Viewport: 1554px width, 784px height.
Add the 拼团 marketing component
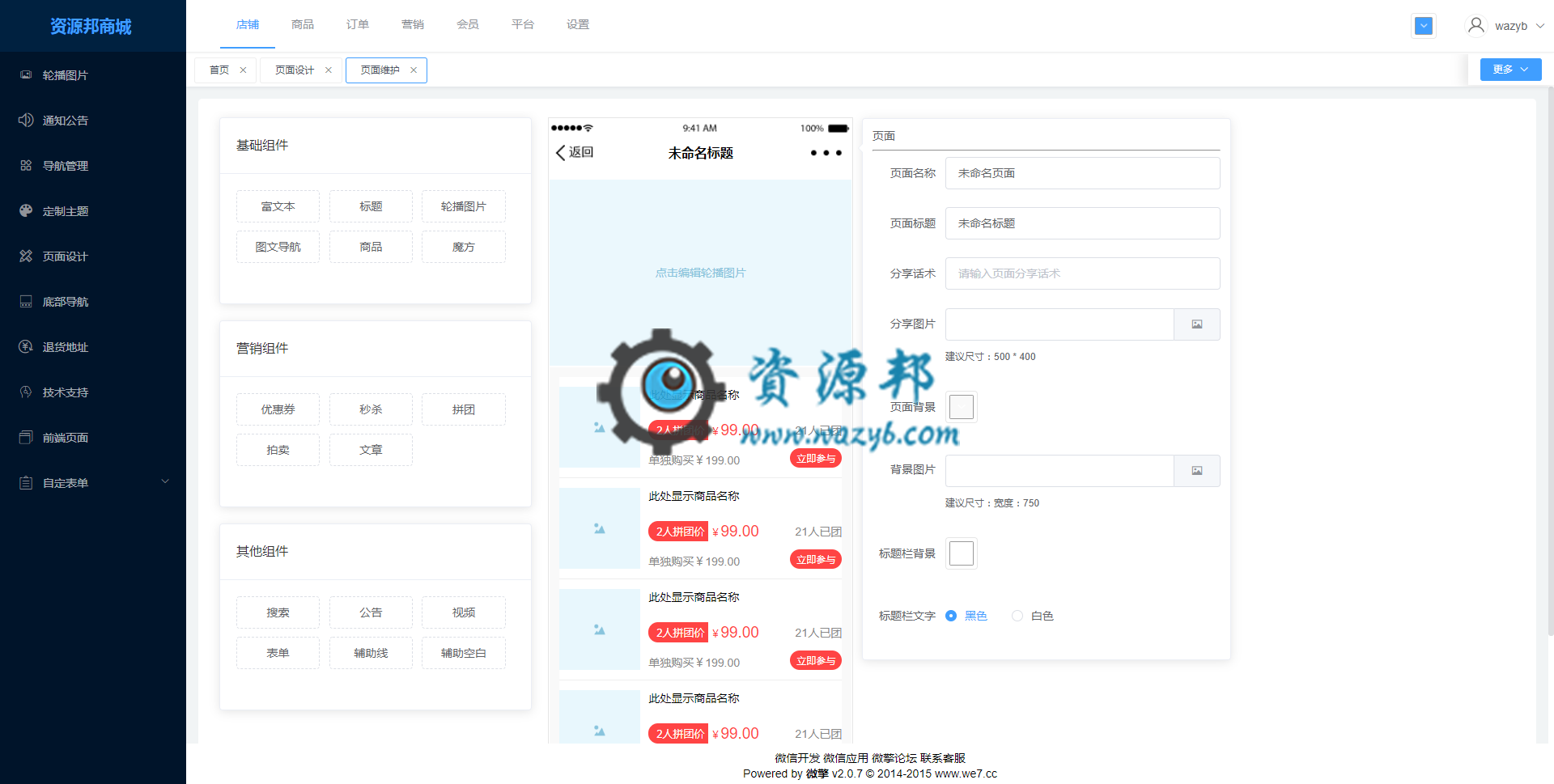[x=464, y=409]
